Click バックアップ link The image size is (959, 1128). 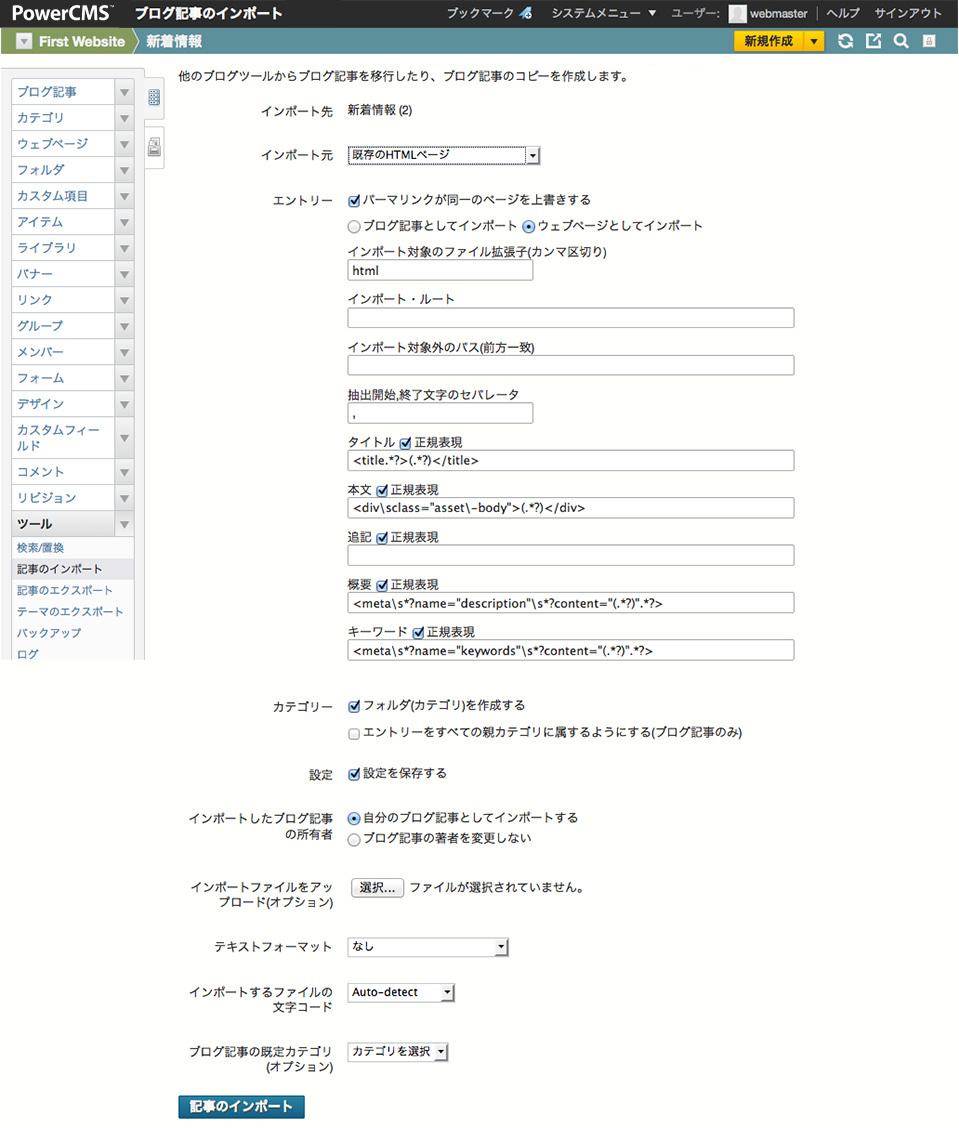tap(49, 633)
